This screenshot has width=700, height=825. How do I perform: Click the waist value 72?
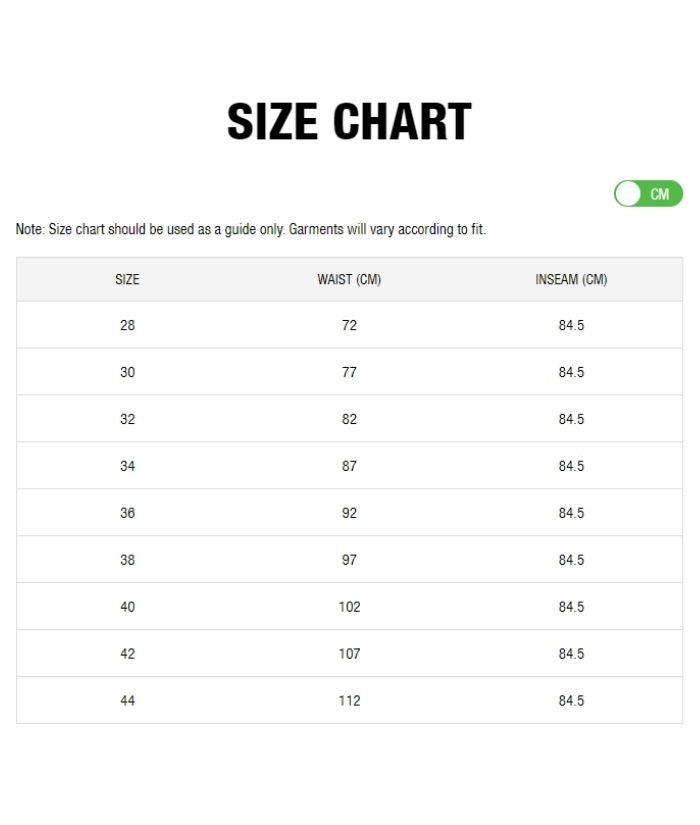click(x=348, y=325)
